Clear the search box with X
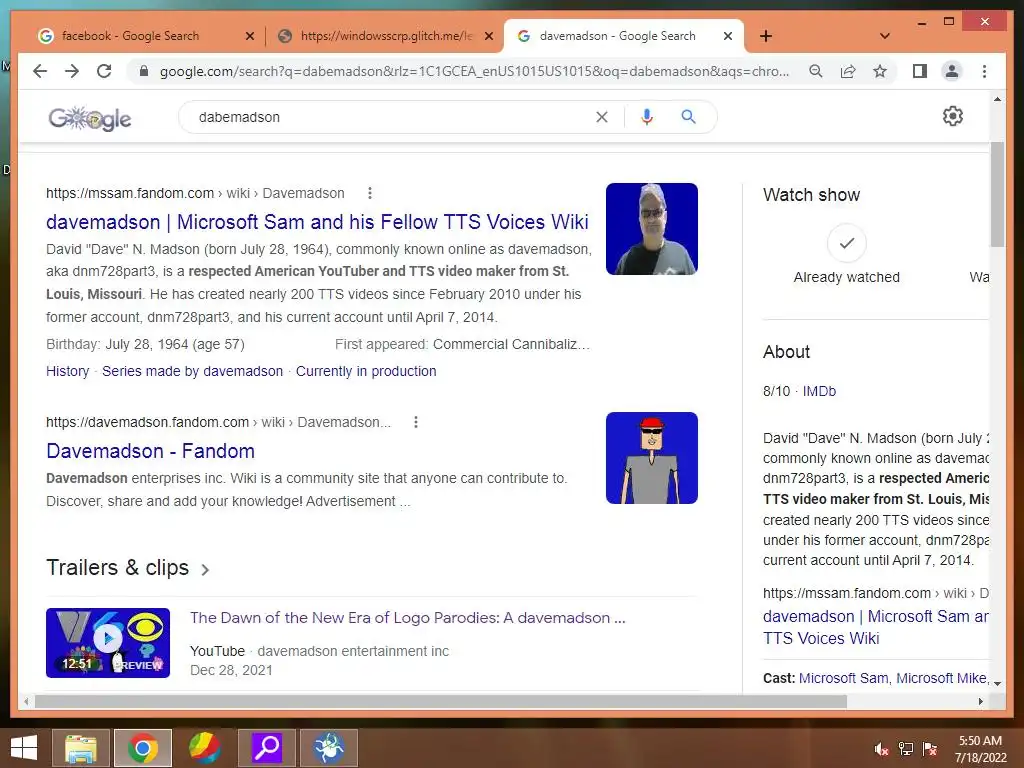1024x768 pixels. pyautogui.click(x=601, y=117)
